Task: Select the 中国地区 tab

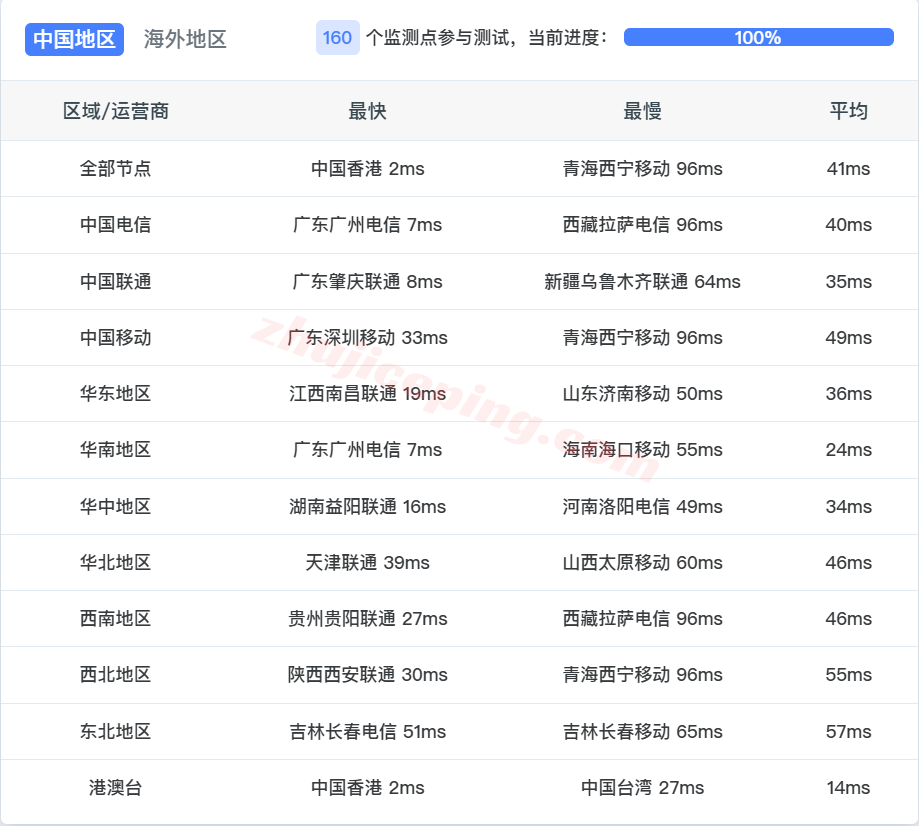Action: (74, 39)
